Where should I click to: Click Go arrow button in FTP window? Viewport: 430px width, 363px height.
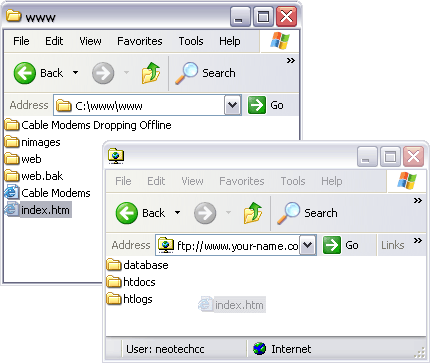click(x=332, y=245)
